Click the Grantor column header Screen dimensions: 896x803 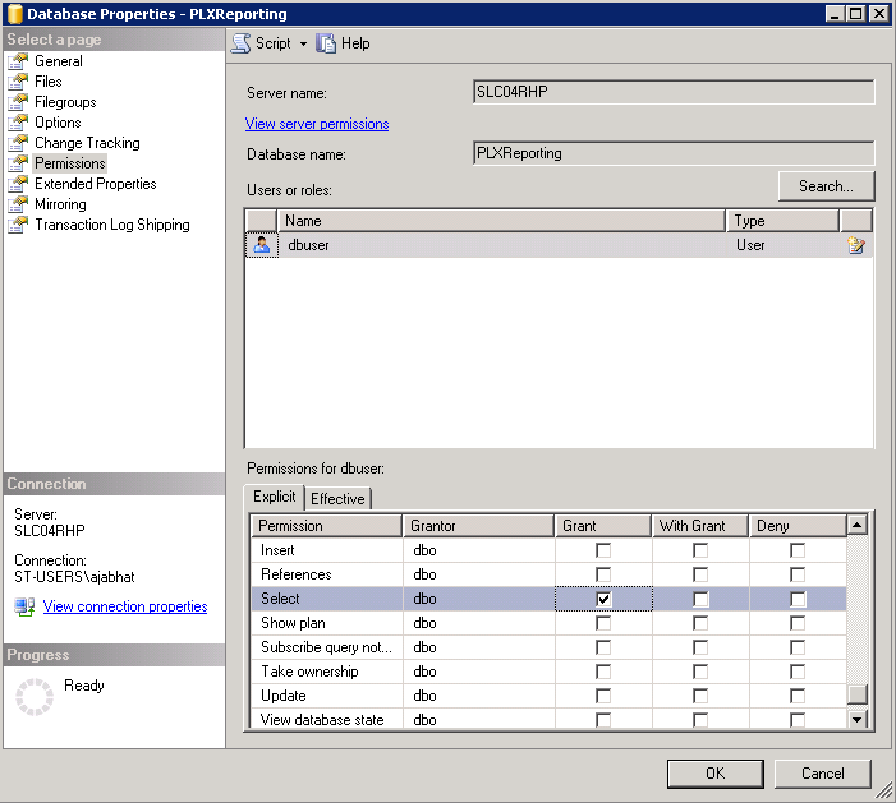479,526
